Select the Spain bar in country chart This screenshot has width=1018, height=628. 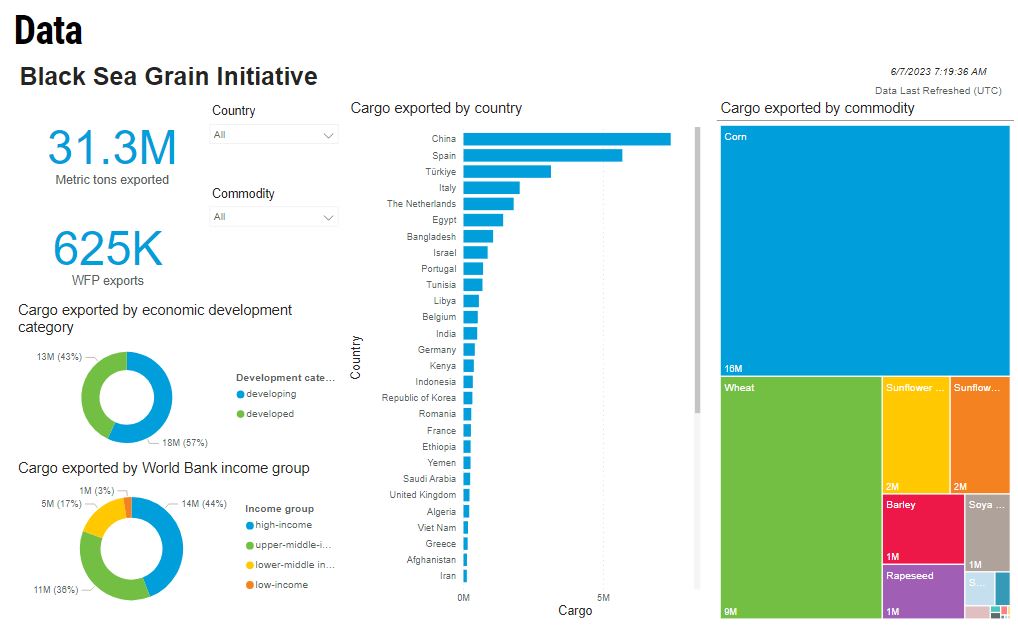point(543,155)
